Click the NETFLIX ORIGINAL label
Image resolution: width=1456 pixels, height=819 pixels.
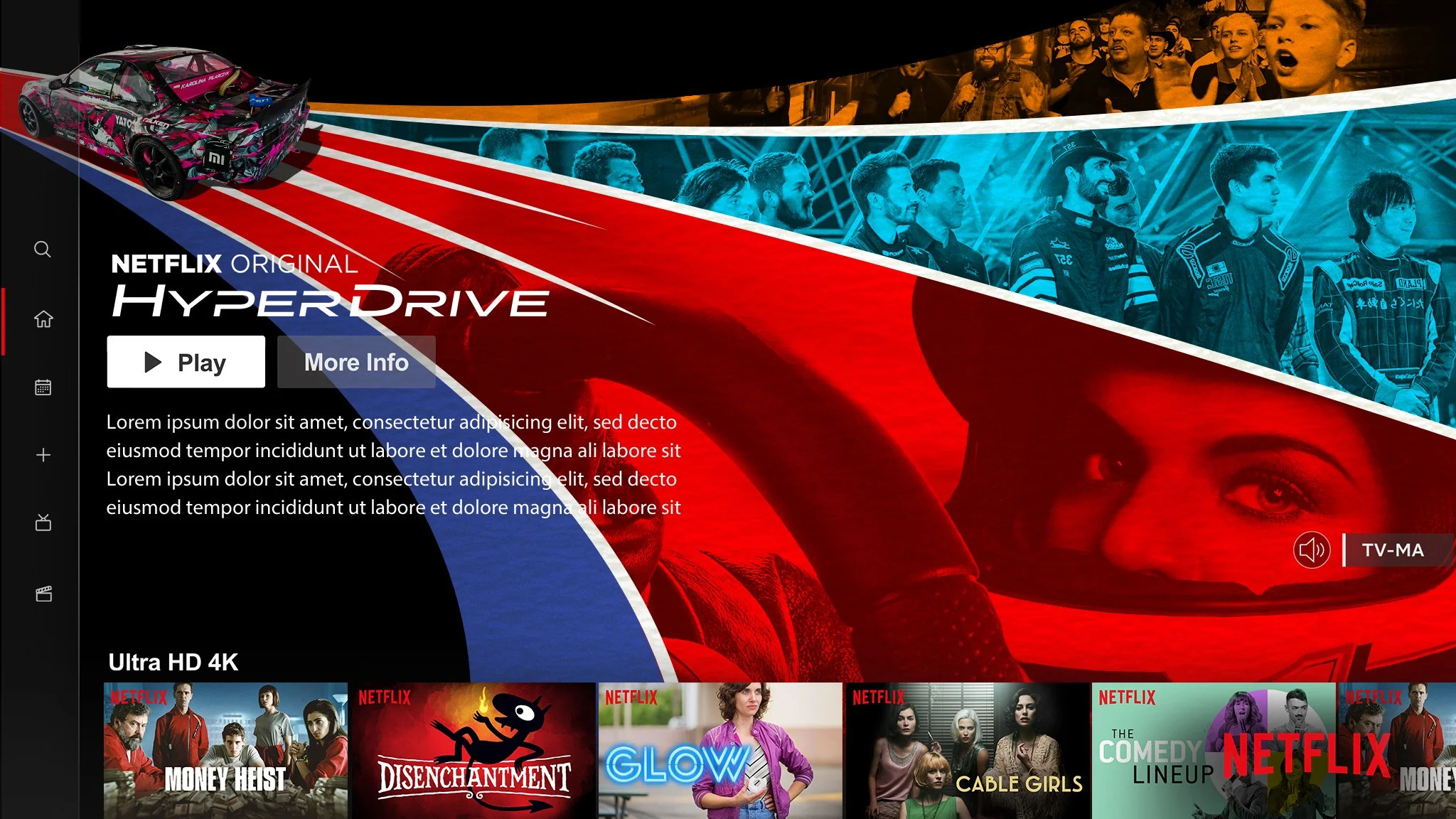(x=235, y=264)
